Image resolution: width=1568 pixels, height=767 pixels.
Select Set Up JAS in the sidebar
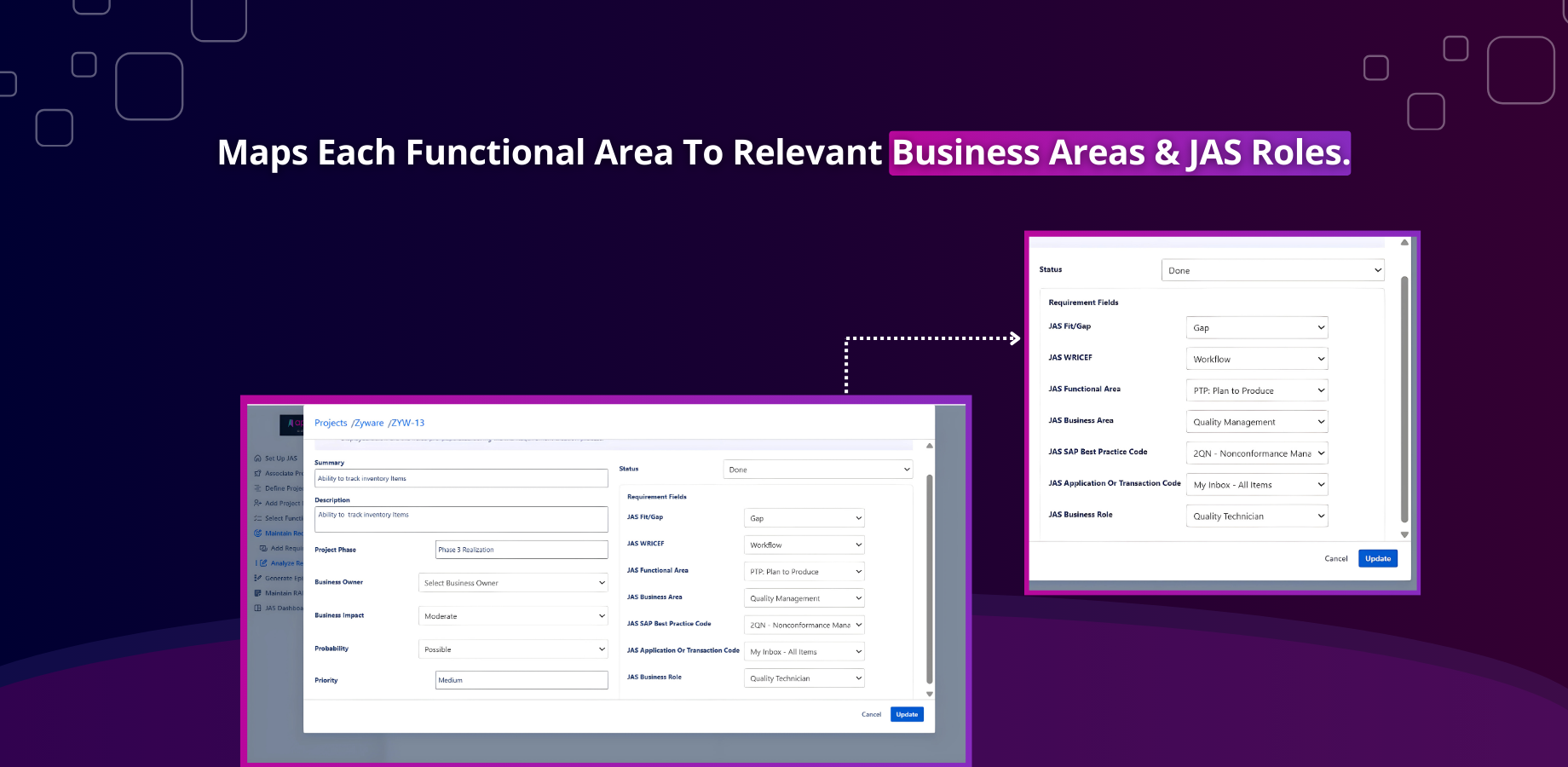coord(277,458)
